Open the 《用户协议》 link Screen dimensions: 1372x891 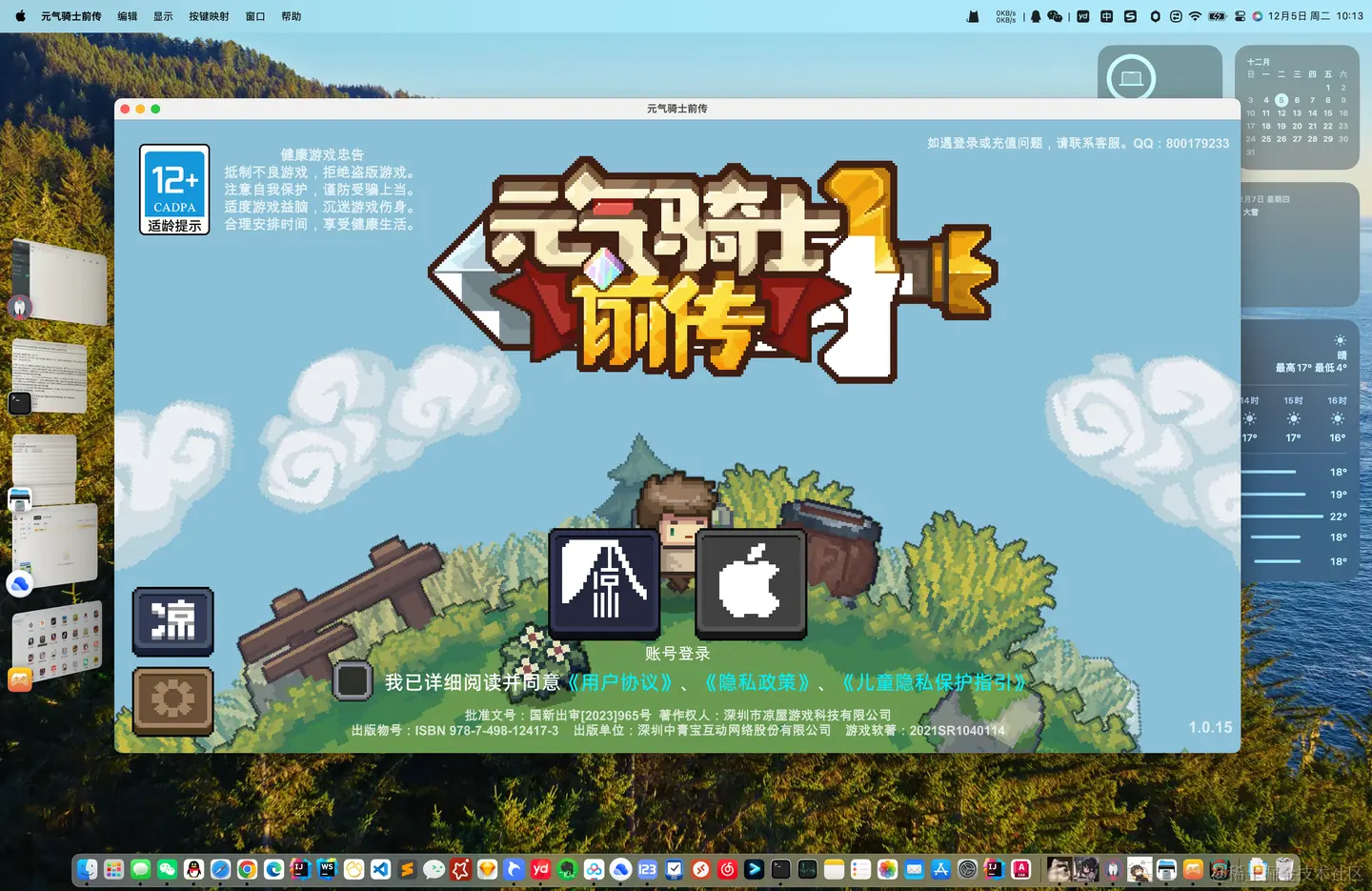[620, 682]
